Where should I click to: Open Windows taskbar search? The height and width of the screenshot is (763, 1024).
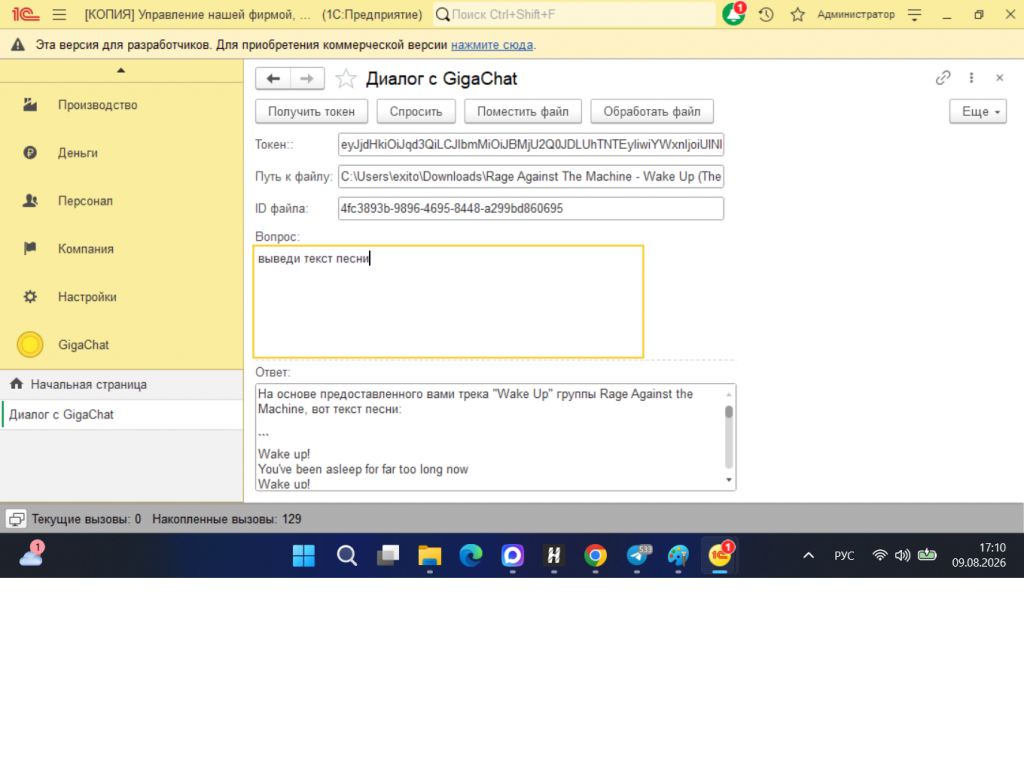[x=347, y=556]
